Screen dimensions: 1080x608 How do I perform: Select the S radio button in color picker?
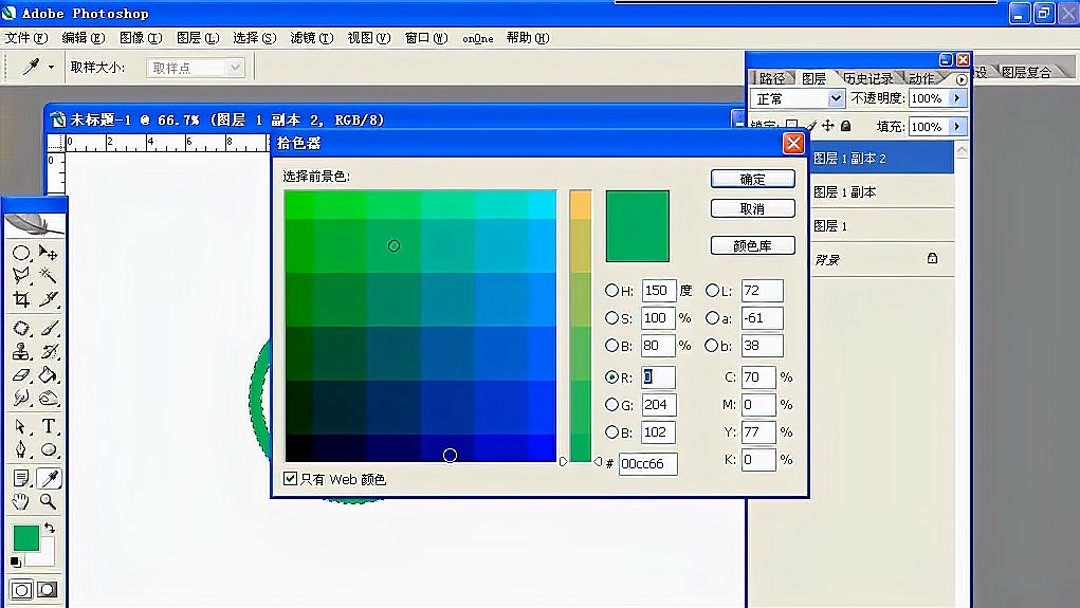tap(613, 318)
